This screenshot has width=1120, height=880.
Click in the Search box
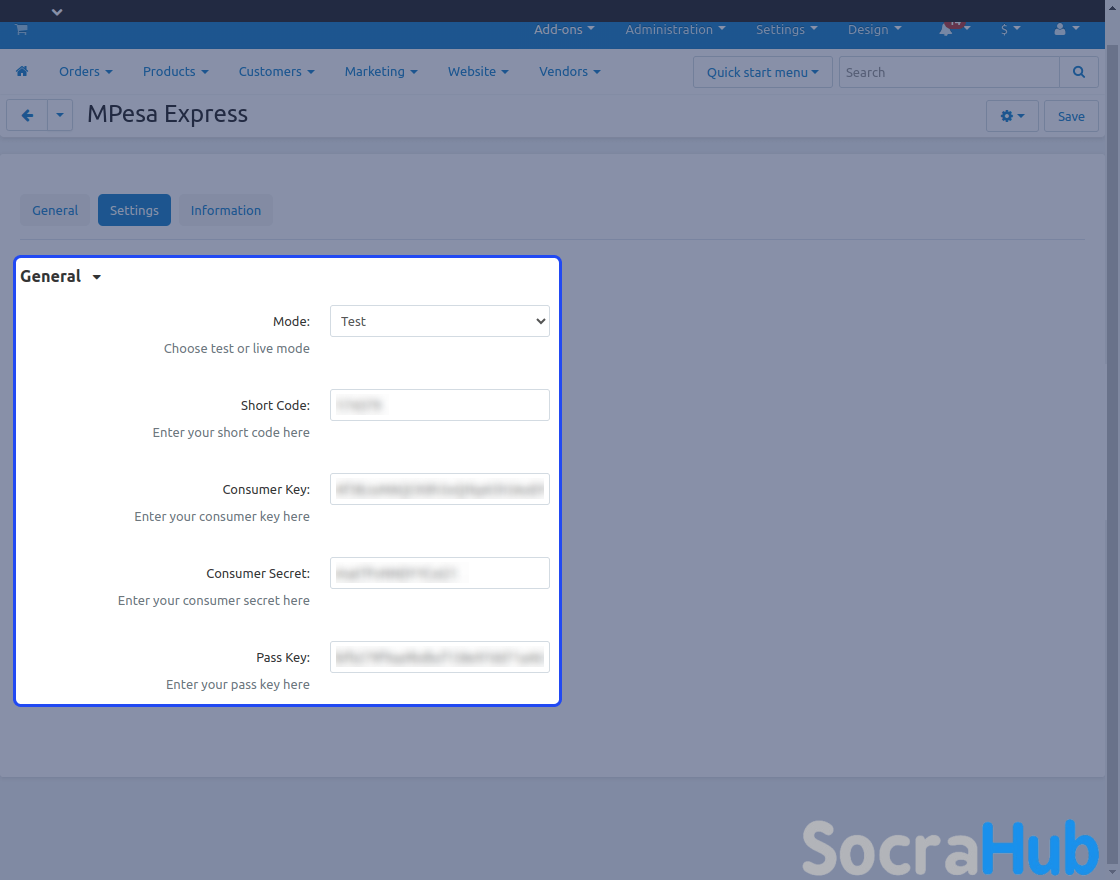tap(948, 72)
